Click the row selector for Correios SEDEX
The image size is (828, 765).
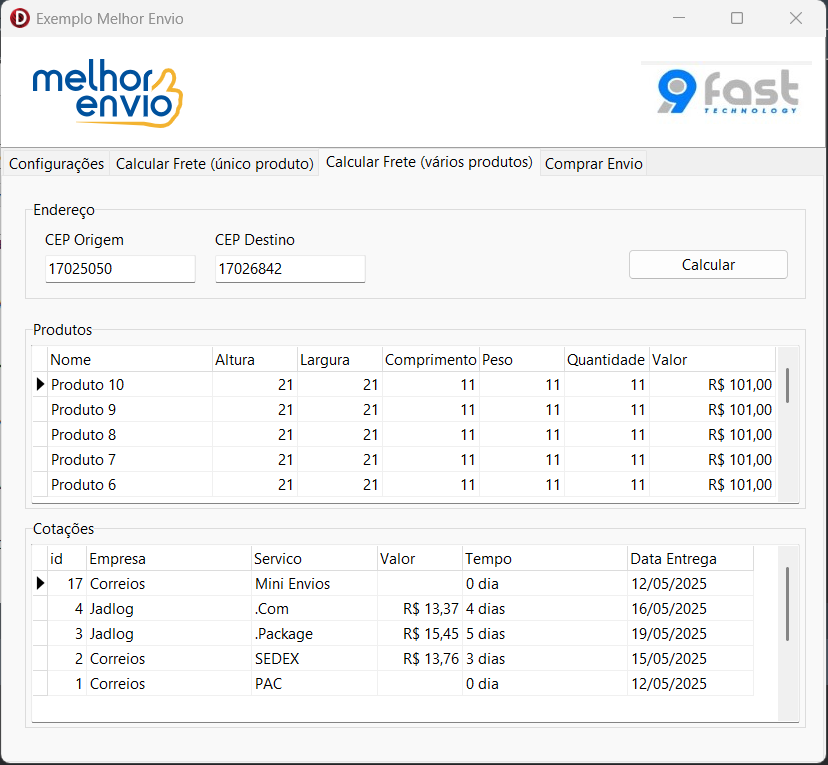pyautogui.click(x=40, y=659)
